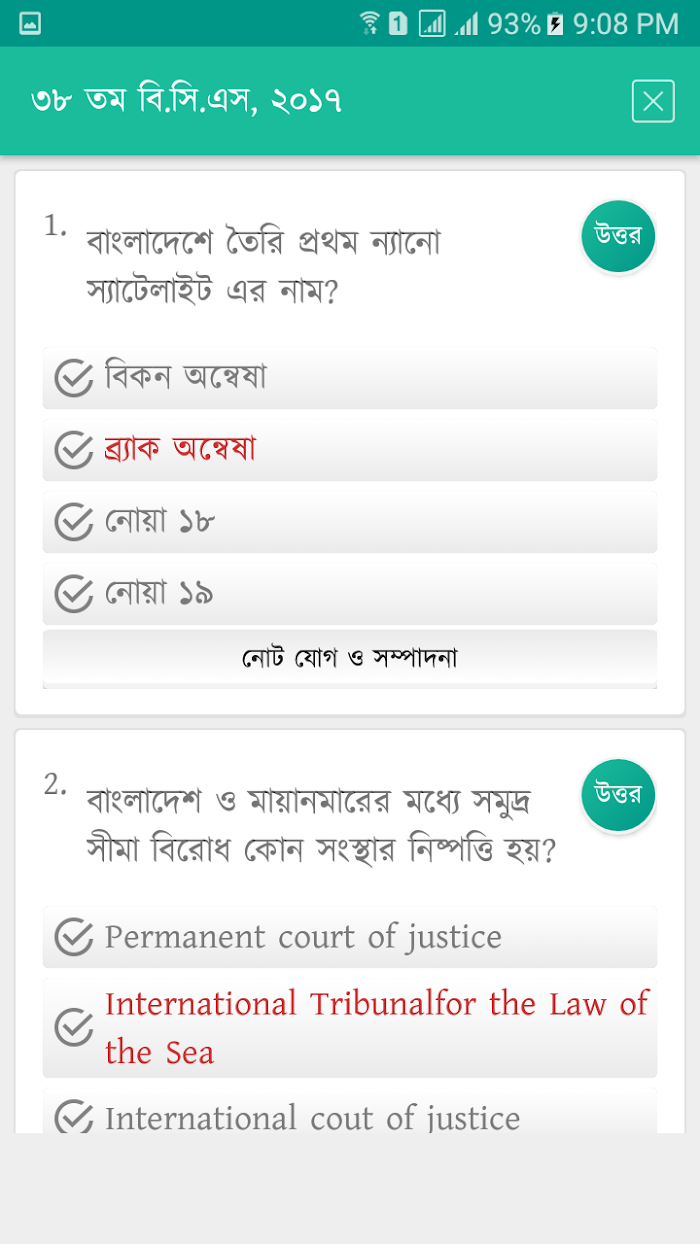This screenshot has width=700, height=1244.
Task: Choose answer option বিকন অন্বেষা
Action: point(350,378)
